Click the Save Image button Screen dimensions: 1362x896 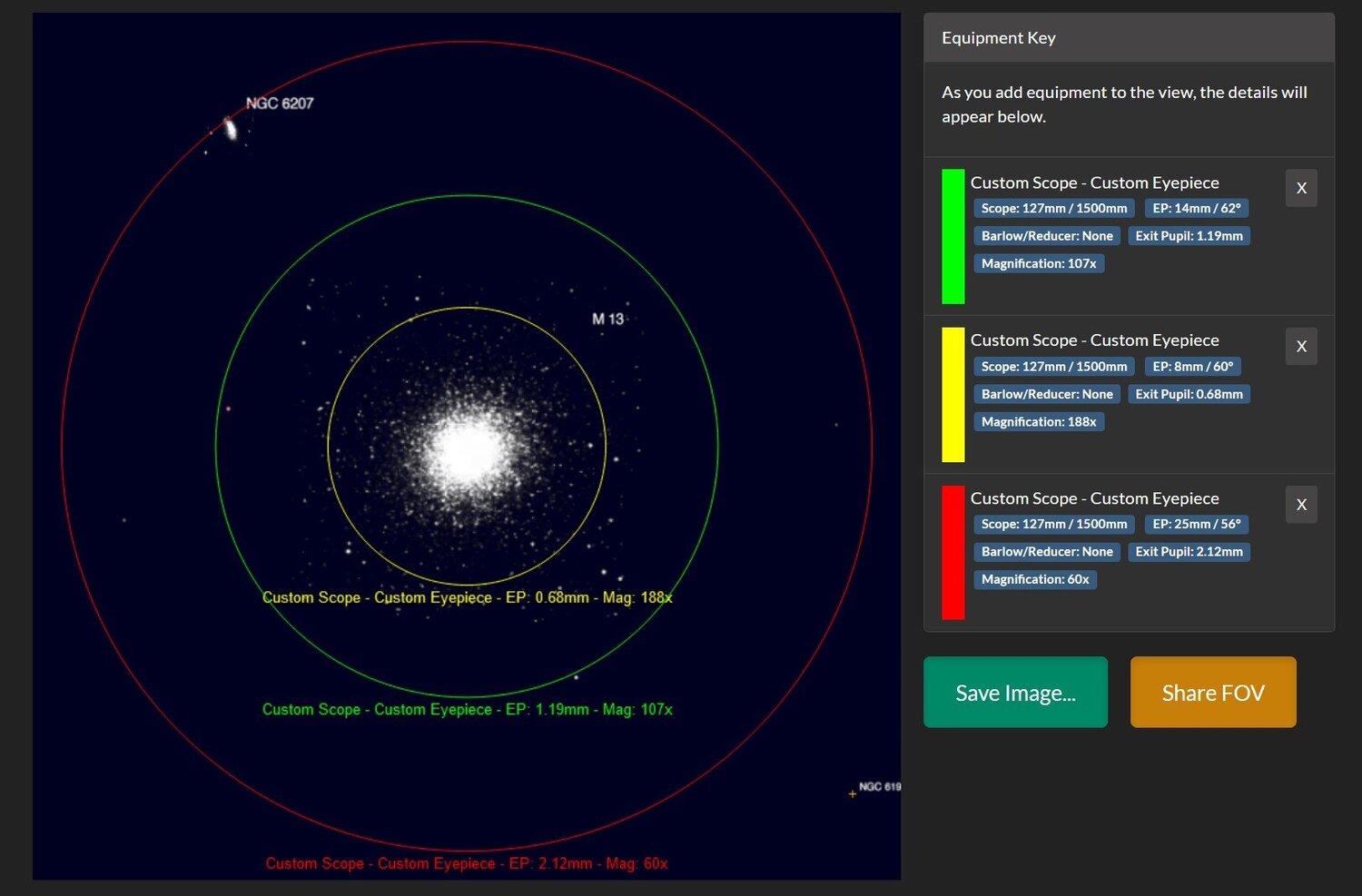click(x=1015, y=693)
